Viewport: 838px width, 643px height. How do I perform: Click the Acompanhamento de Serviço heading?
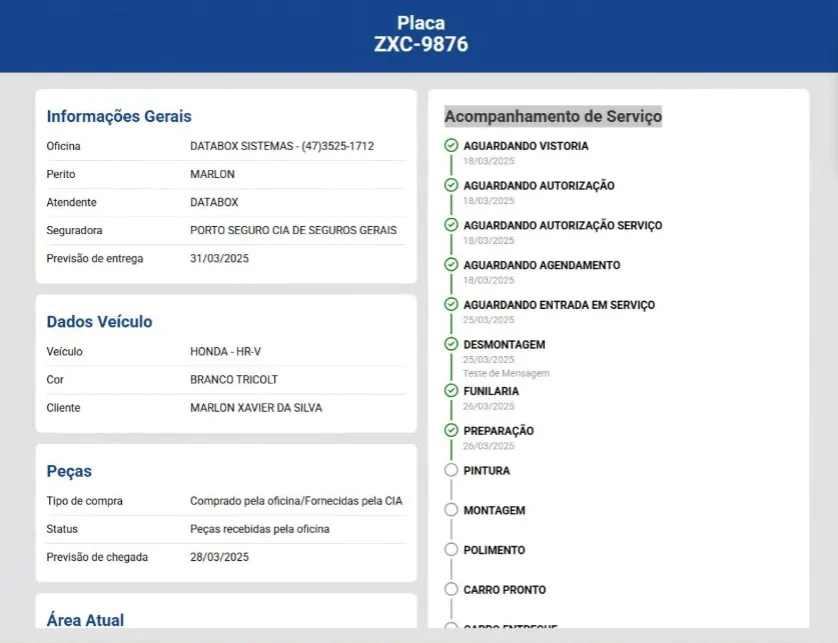pyautogui.click(x=553, y=117)
